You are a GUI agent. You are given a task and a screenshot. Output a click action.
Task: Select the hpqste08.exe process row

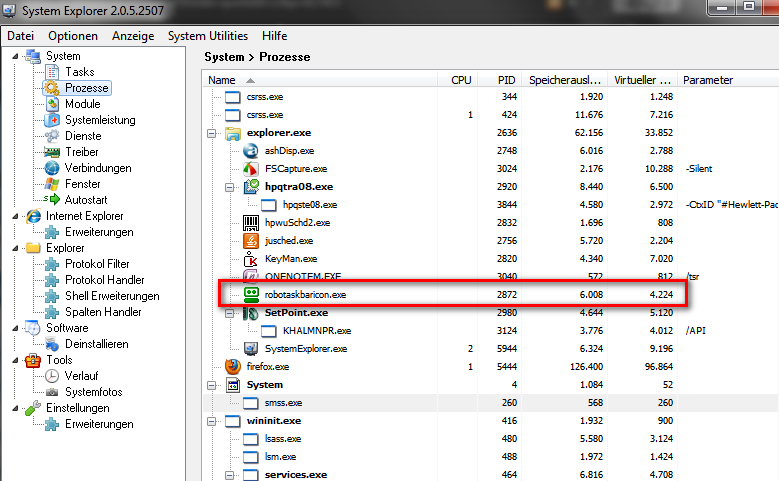491,205
